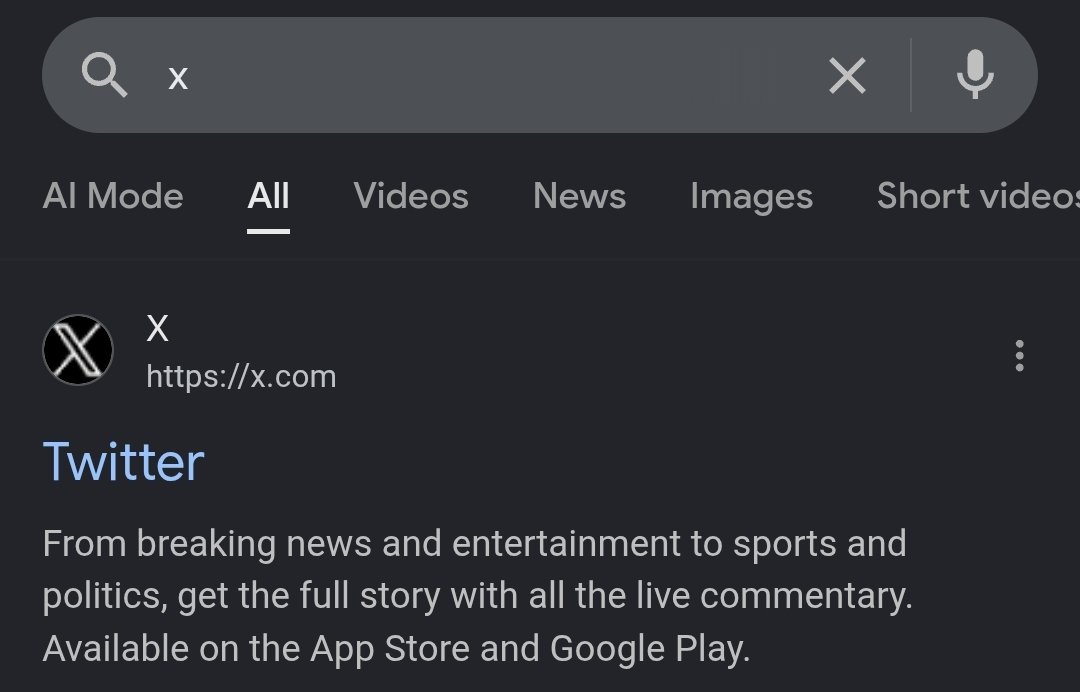Viewport: 1080px width, 692px height.
Task: Open the Short videos tab
Action: coord(978,196)
